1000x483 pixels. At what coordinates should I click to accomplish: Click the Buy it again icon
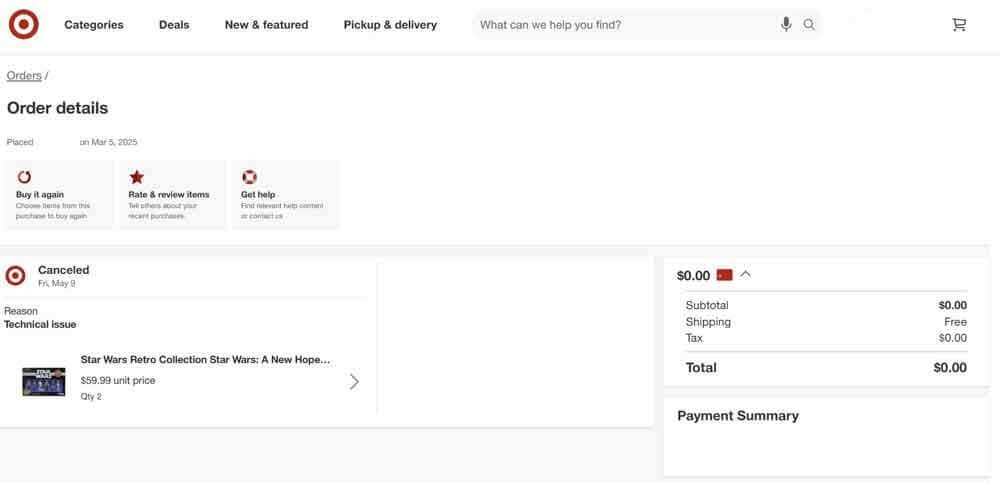coord(25,177)
